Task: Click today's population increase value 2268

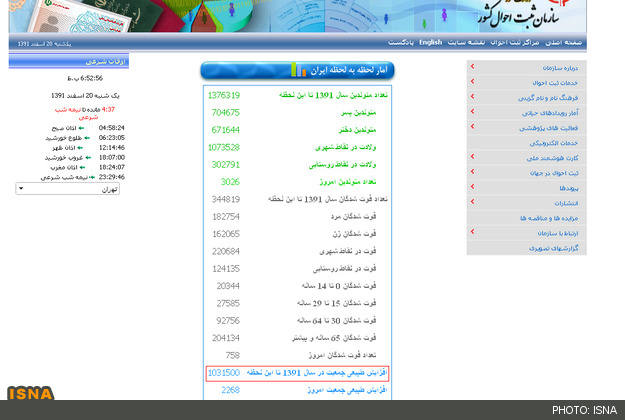Action: pyautogui.click(x=230, y=390)
